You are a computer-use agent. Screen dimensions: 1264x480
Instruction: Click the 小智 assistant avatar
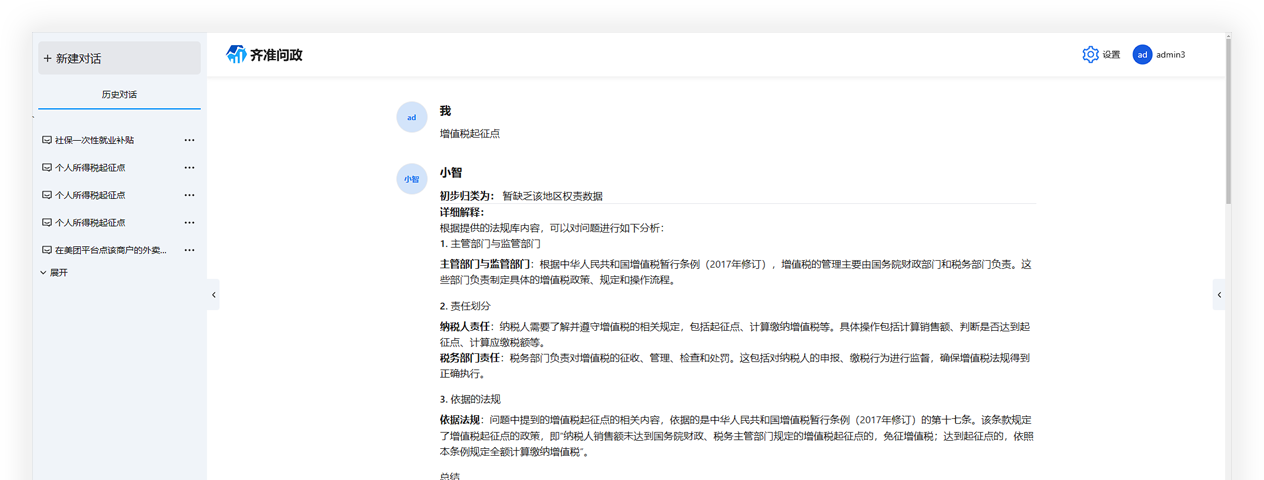pos(411,179)
